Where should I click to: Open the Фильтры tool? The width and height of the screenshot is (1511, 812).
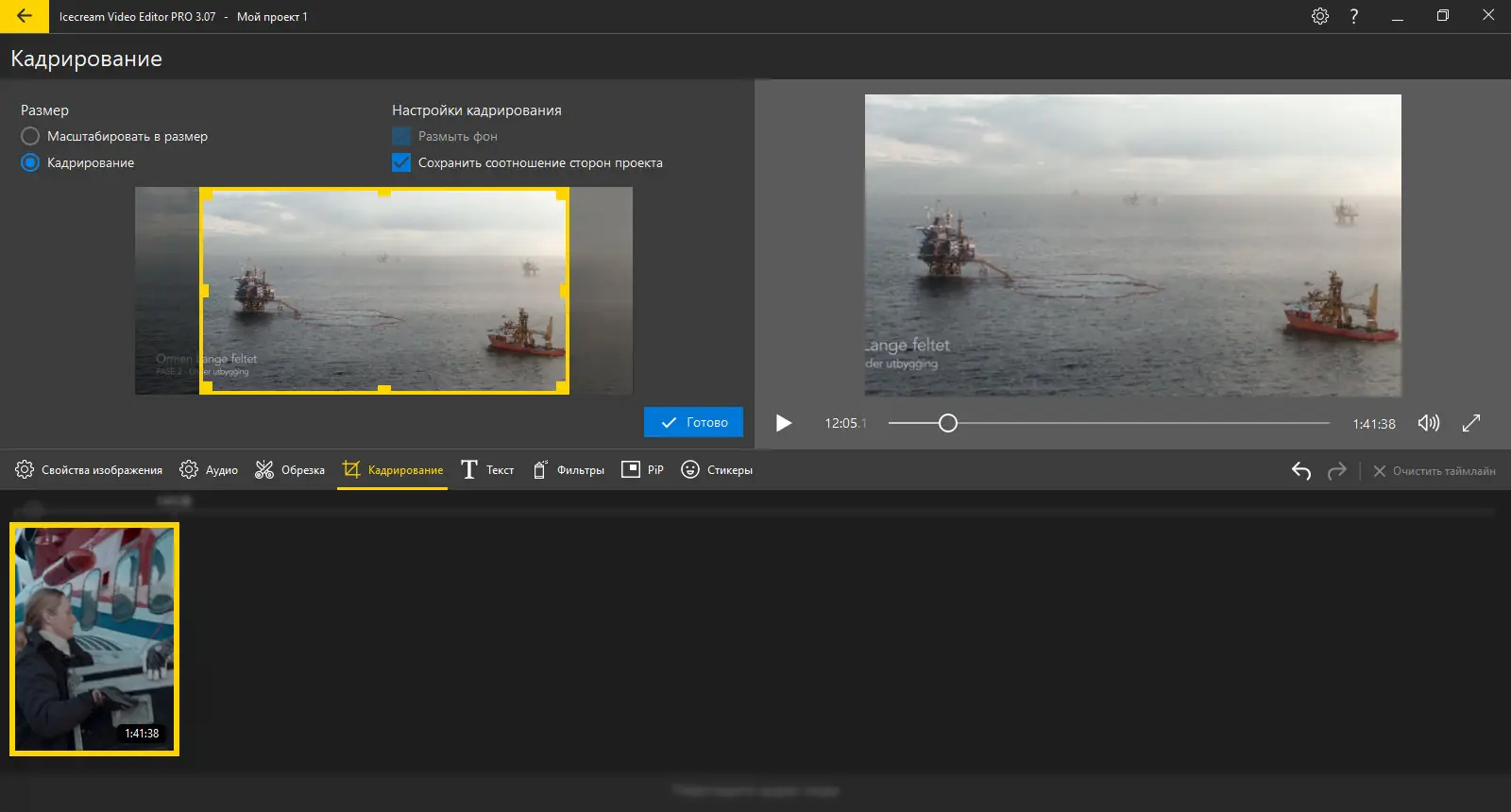coord(569,470)
